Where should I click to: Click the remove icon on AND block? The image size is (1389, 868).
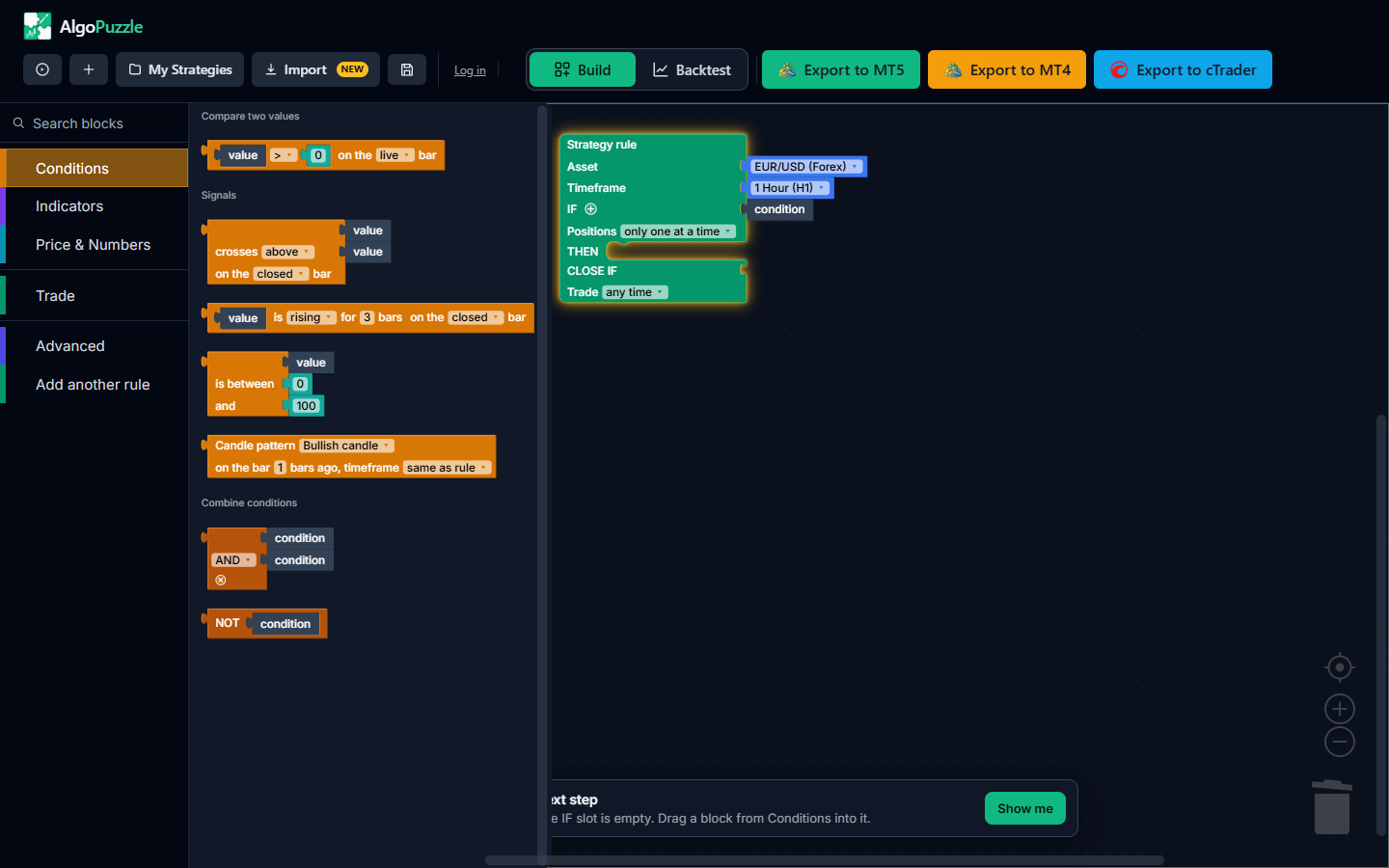pos(221,580)
